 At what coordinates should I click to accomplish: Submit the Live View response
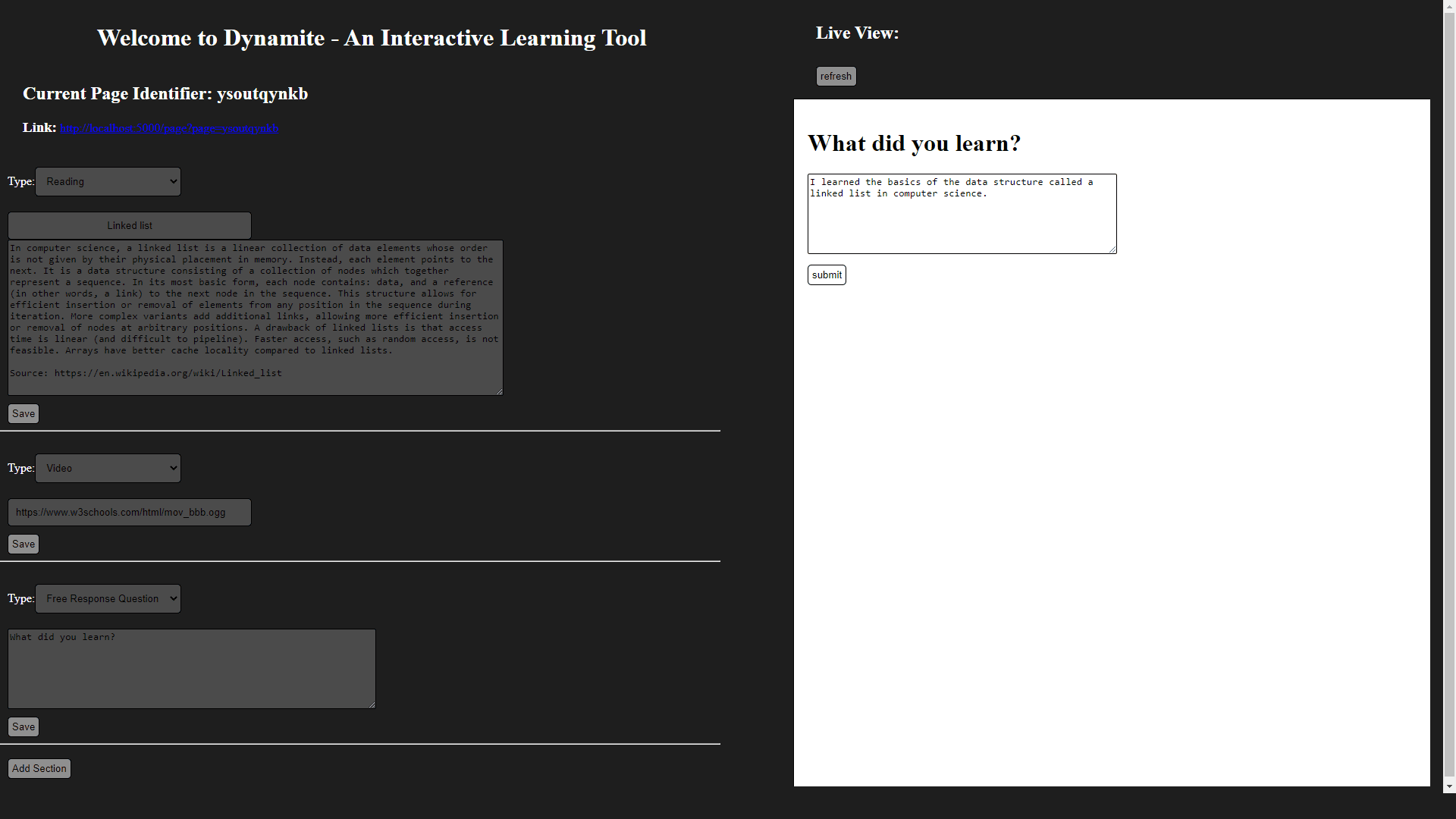pyautogui.click(x=827, y=275)
